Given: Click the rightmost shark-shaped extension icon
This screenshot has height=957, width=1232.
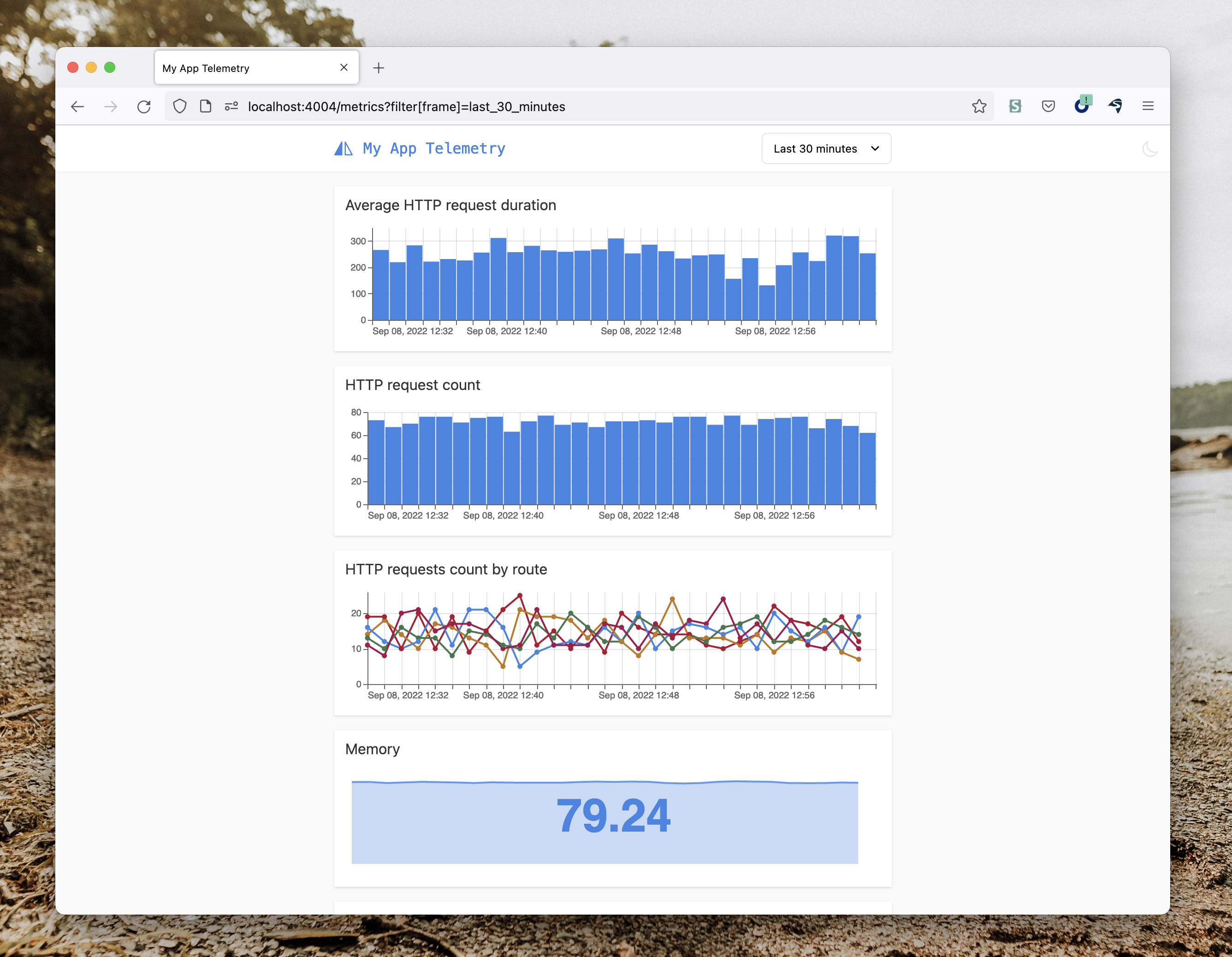Looking at the screenshot, I should tap(1116, 106).
